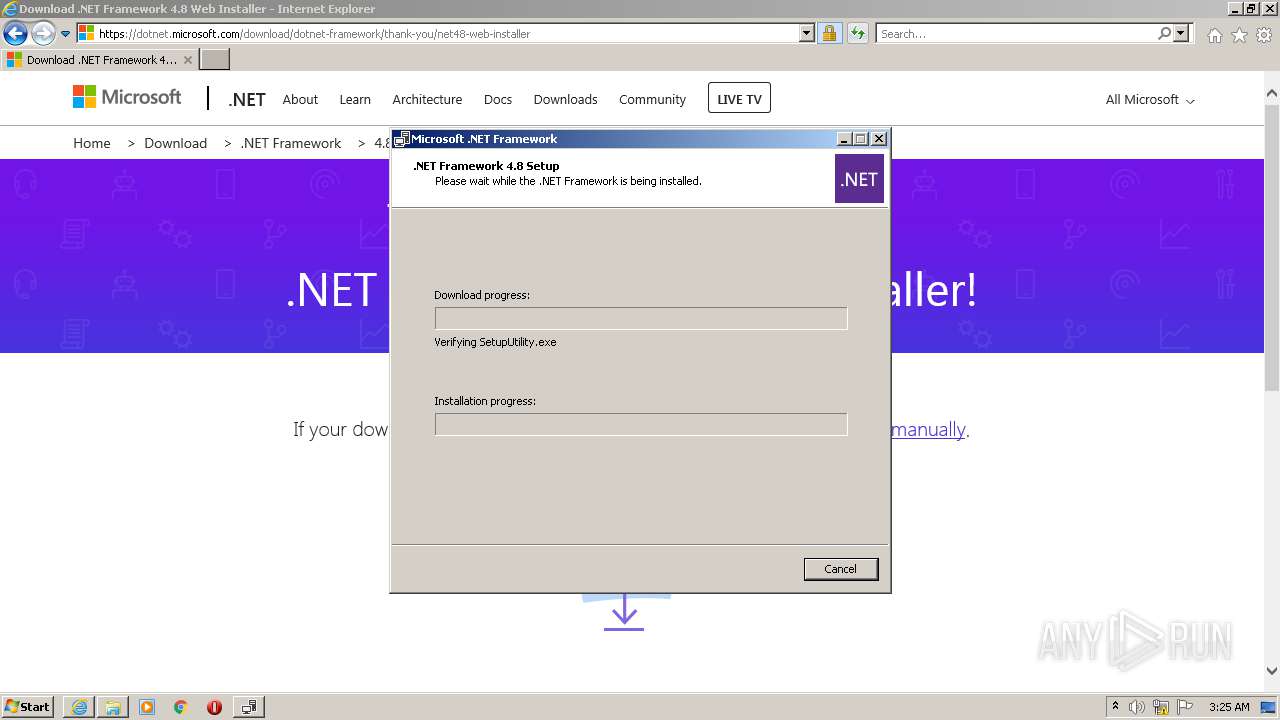Close the Download .NET Framework tab
The image size is (1280, 720).
coord(187,60)
